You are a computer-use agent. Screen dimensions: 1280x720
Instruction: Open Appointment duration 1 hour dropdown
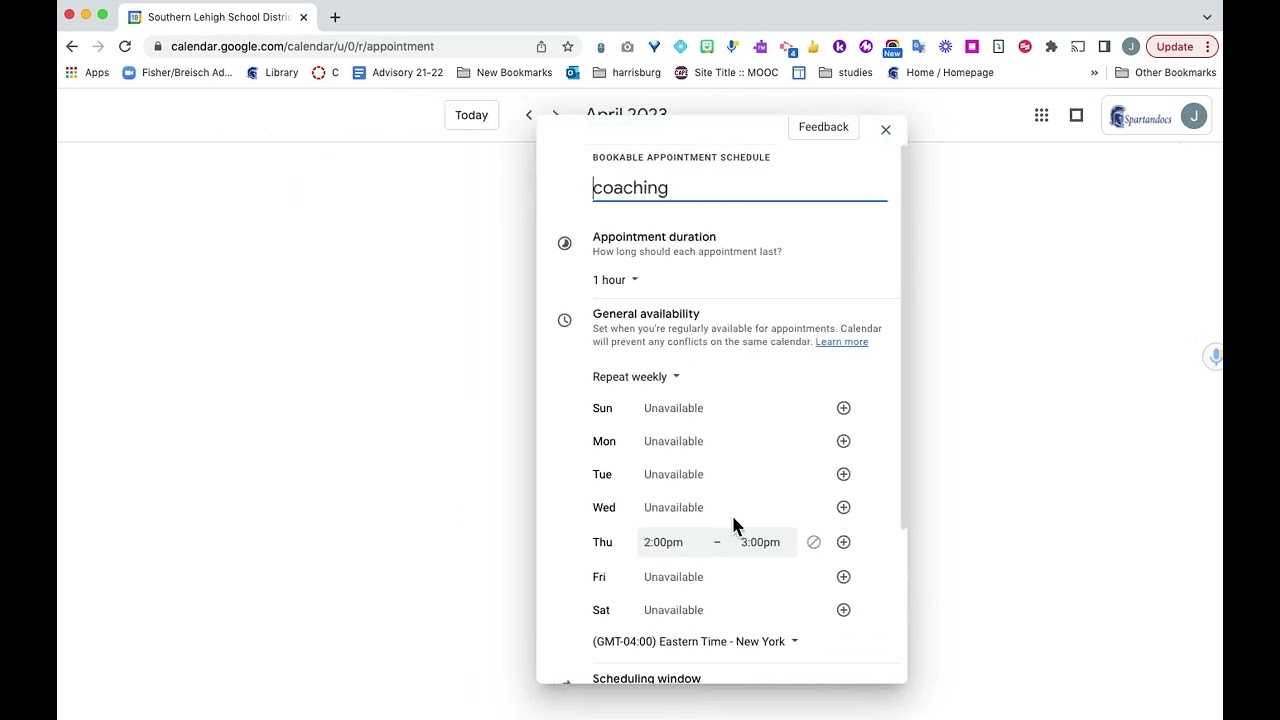[615, 280]
